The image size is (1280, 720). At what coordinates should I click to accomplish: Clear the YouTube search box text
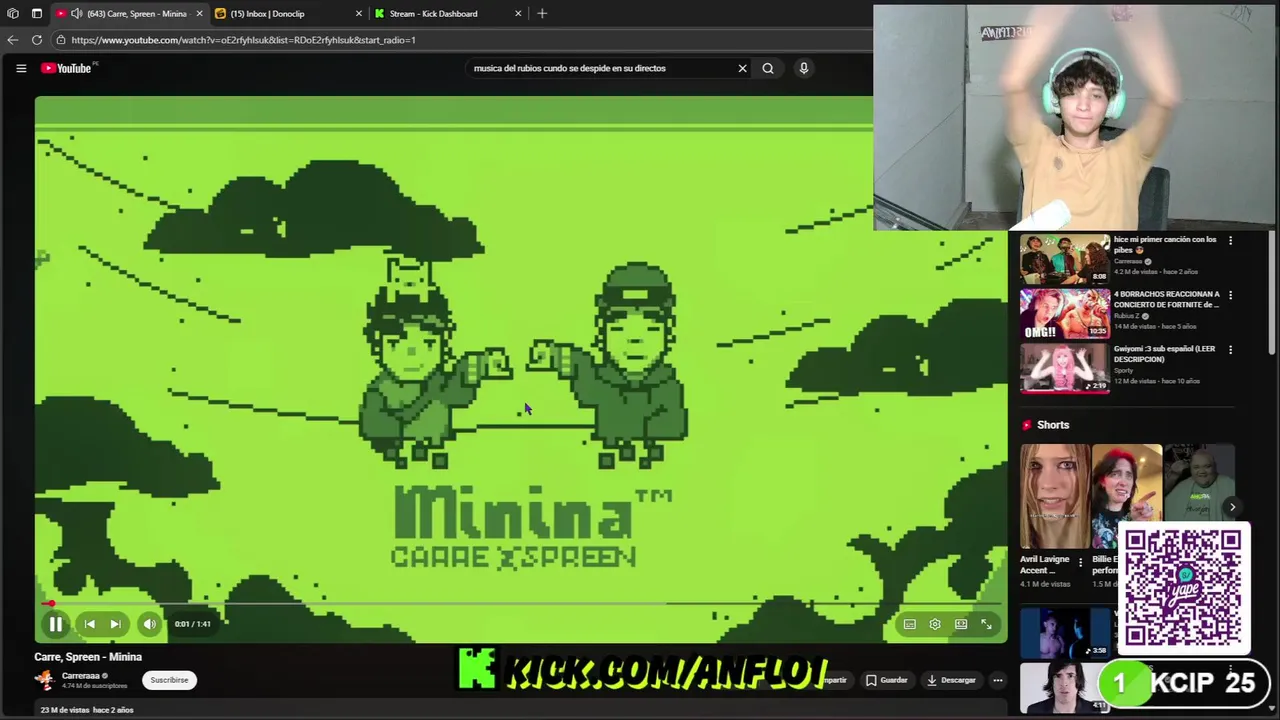(x=742, y=68)
